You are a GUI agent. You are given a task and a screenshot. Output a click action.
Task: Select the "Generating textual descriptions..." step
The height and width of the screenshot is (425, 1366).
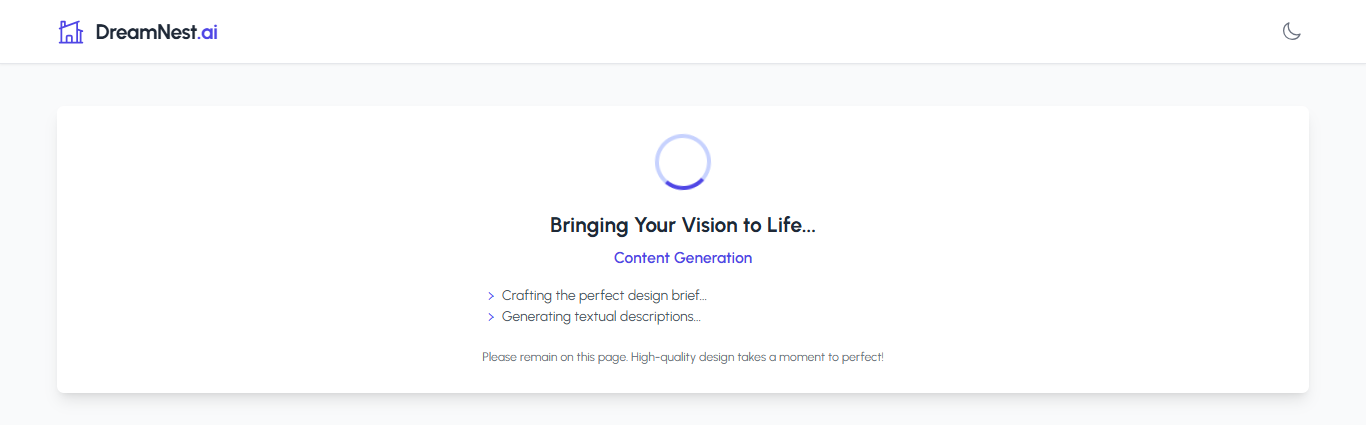[x=601, y=317]
